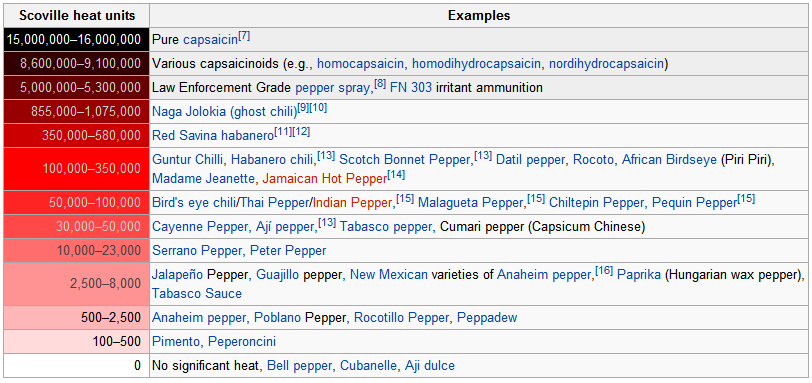Viewport: 812px width, 383px height.
Task: Click the pepper spray link
Action: (x=331, y=88)
